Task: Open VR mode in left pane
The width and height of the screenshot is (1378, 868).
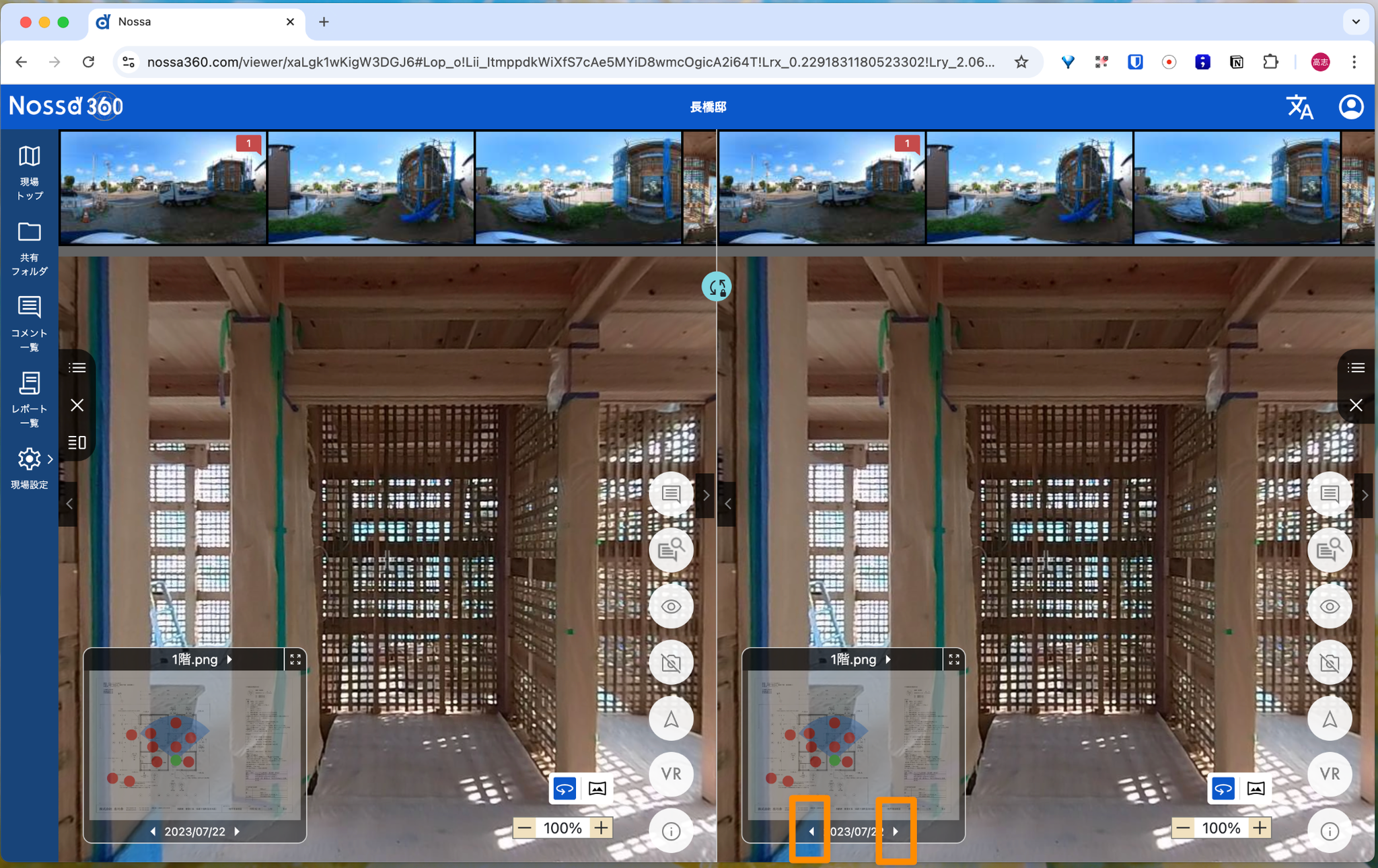Action: pyautogui.click(x=671, y=774)
